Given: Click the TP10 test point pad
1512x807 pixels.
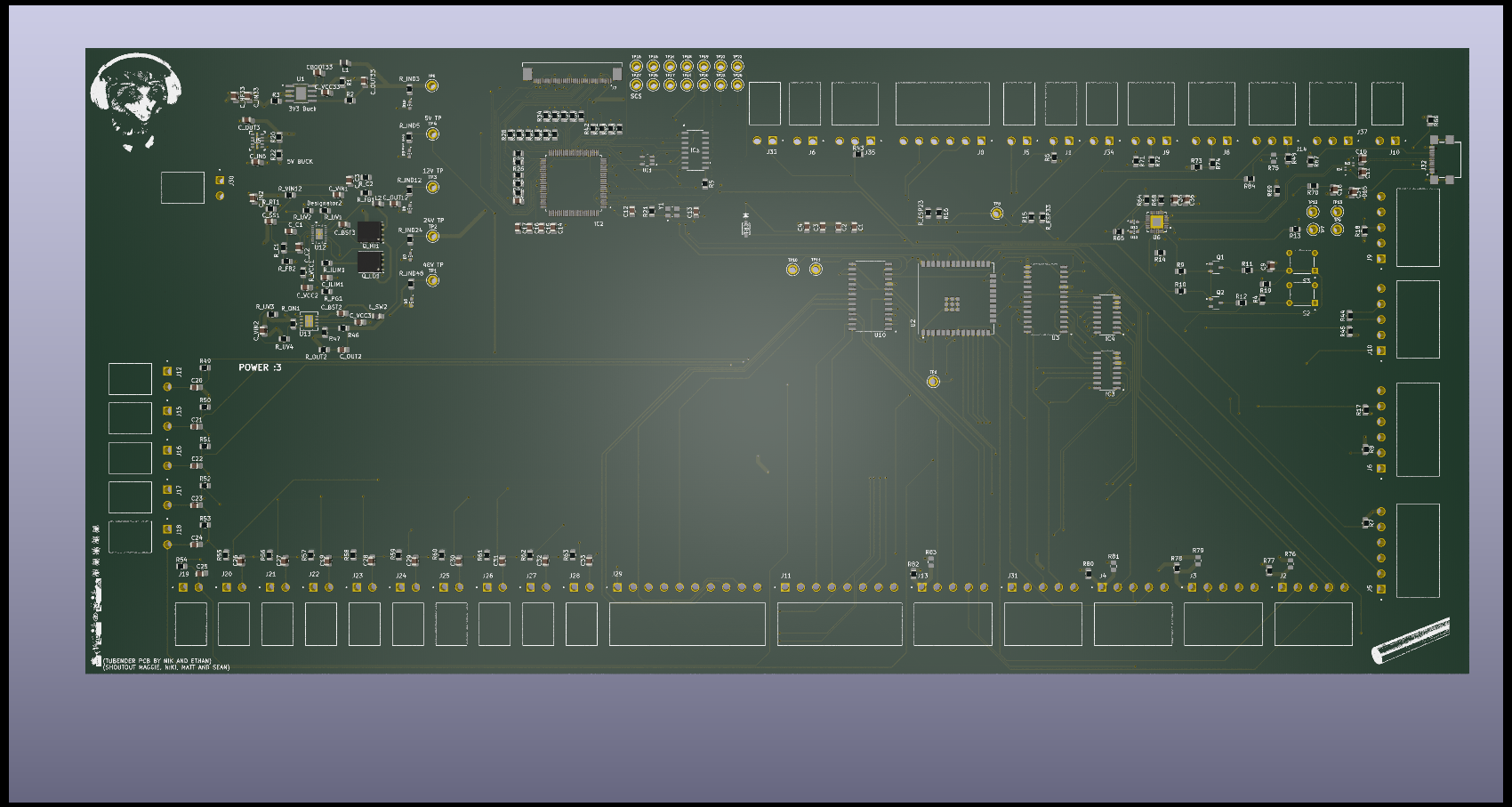Looking at the screenshot, I should coord(792,269).
